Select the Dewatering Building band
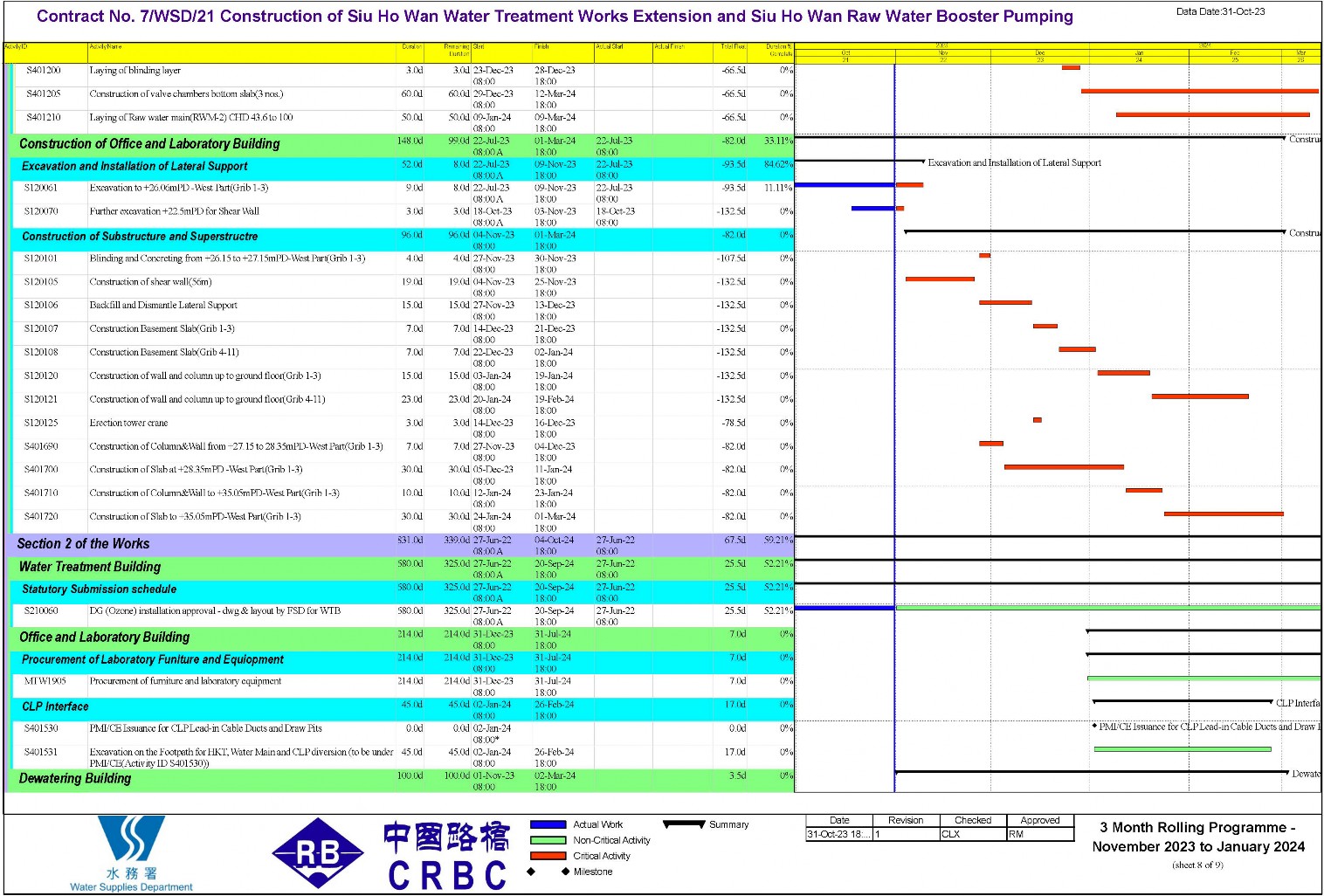This screenshot has height=896, width=1324. pyautogui.click(x=403, y=780)
